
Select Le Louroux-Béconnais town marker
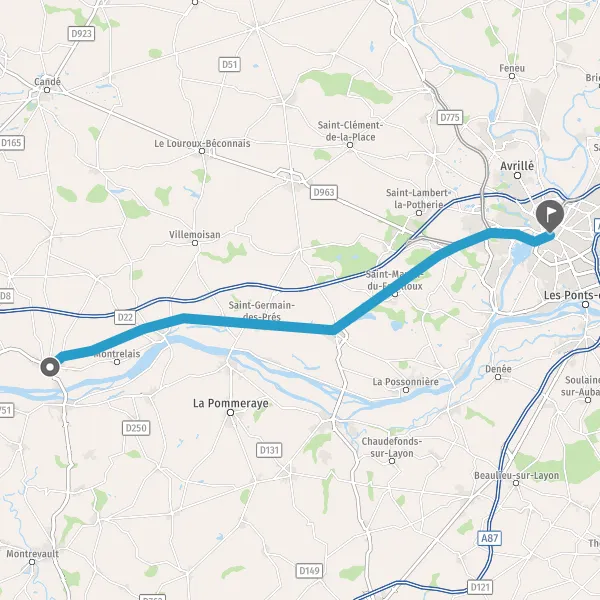pyautogui.click(x=202, y=151)
